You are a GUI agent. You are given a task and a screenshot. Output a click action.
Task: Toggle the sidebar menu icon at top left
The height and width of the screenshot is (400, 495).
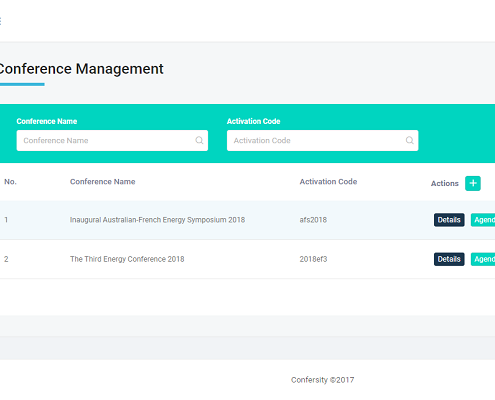click(0, 21)
